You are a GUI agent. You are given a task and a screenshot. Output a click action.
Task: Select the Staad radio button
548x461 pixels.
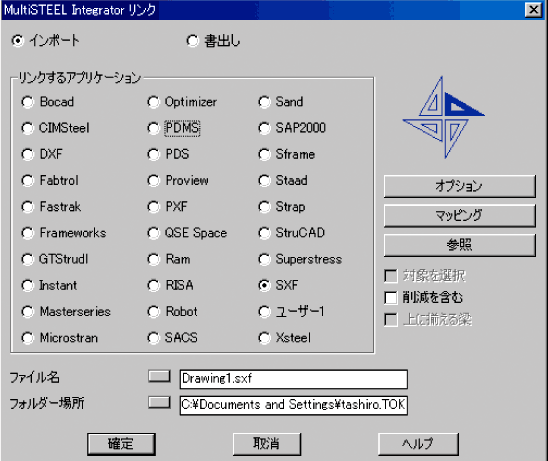click(x=264, y=181)
